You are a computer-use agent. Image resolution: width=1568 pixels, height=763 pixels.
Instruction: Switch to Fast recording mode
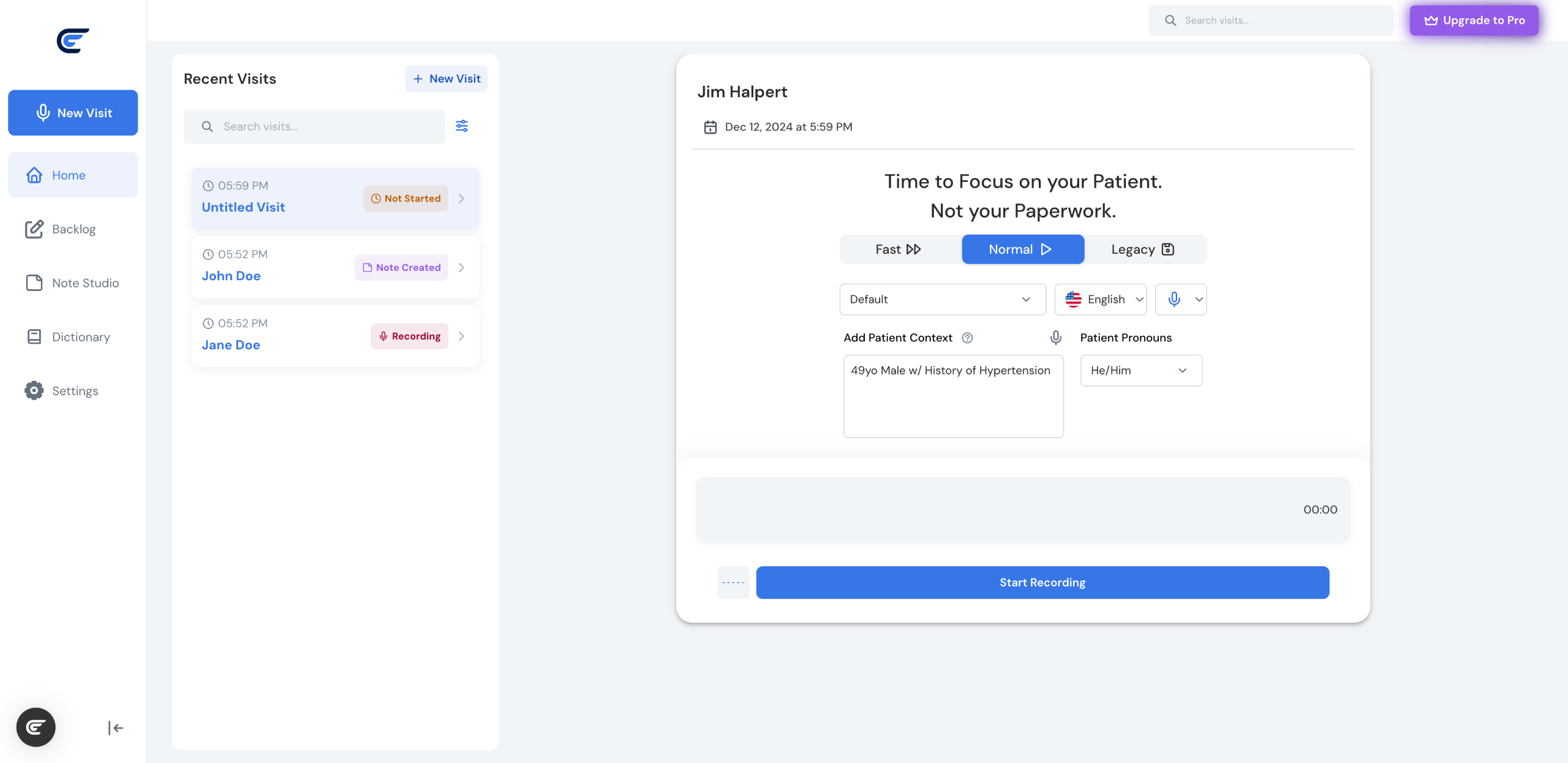pos(899,249)
